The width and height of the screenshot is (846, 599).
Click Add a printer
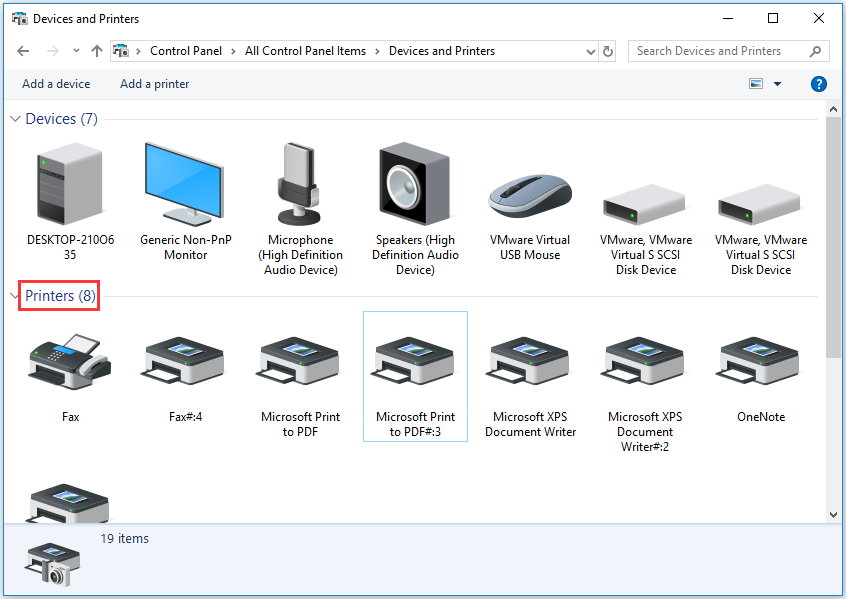pyautogui.click(x=154, y=84)
